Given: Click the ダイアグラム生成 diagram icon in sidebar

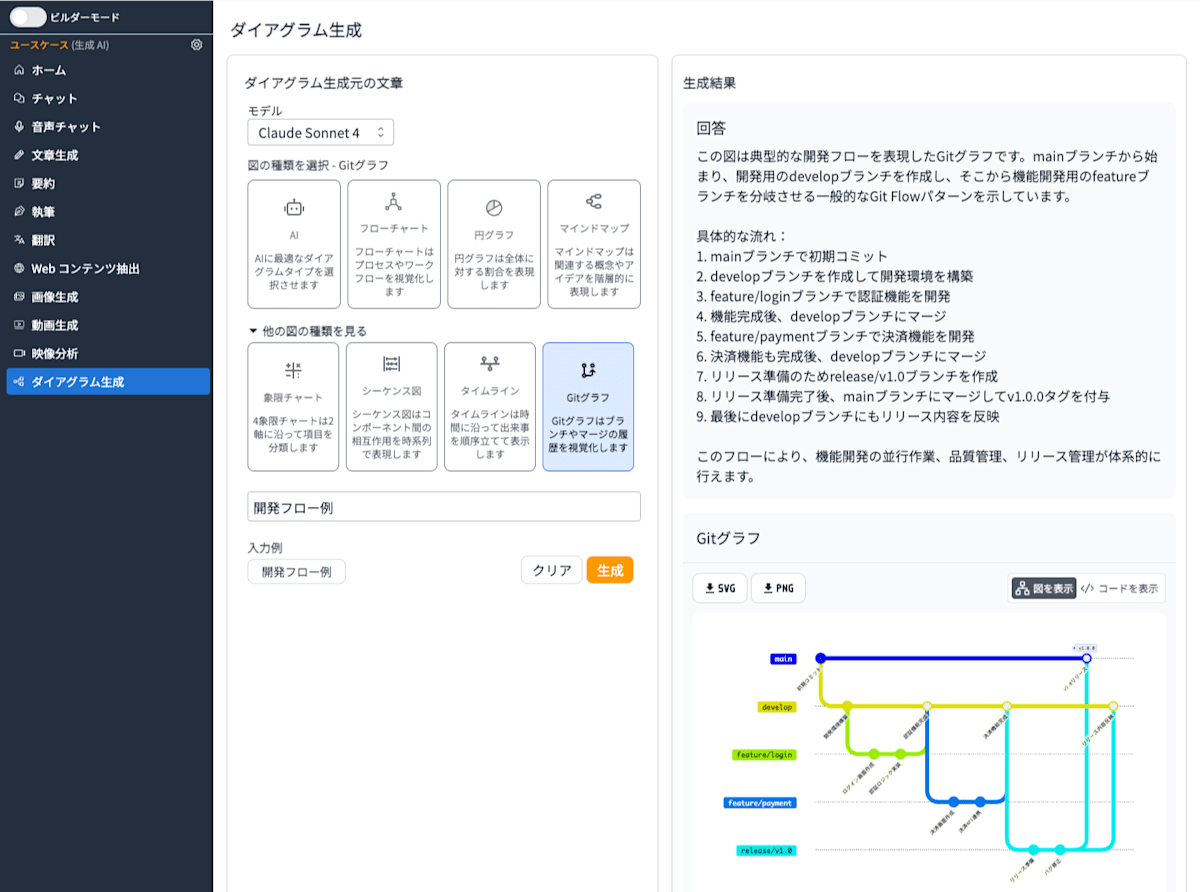Looking at the screenshot, I should tap(19, 382).
